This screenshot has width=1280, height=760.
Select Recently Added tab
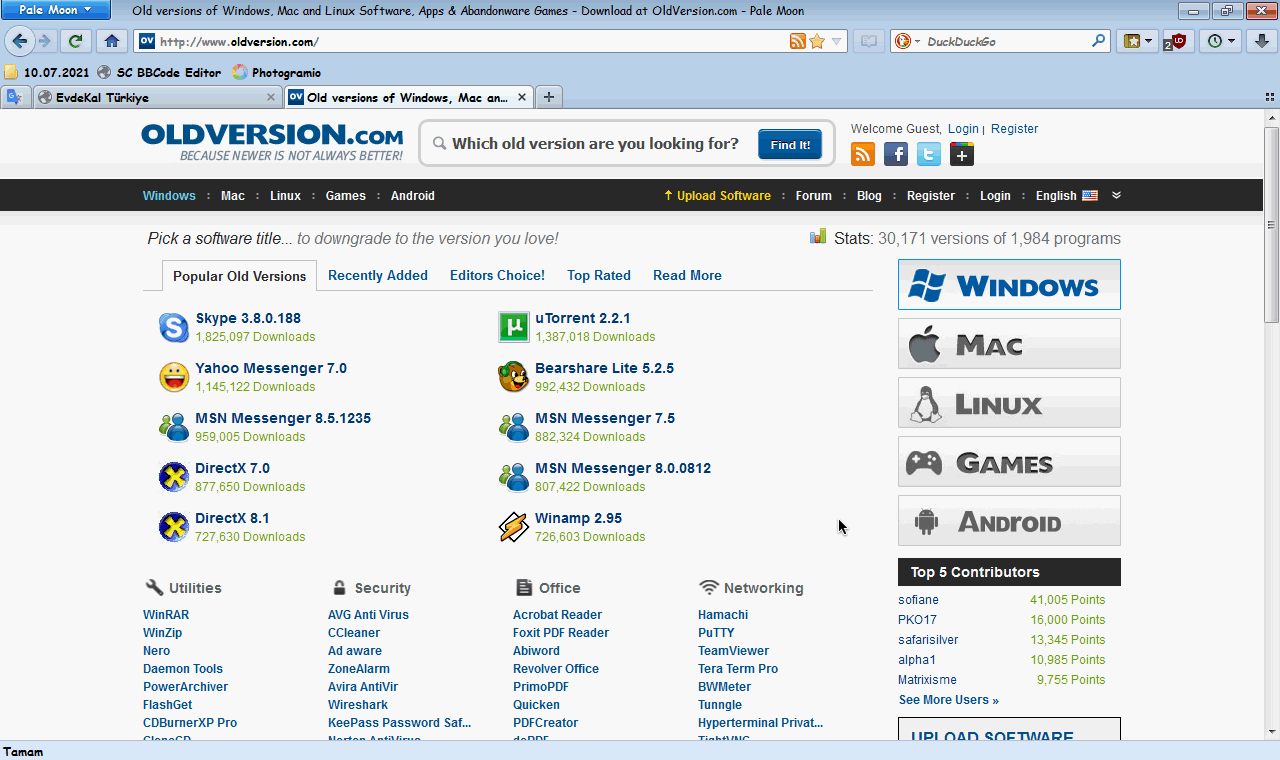(378, 275)
